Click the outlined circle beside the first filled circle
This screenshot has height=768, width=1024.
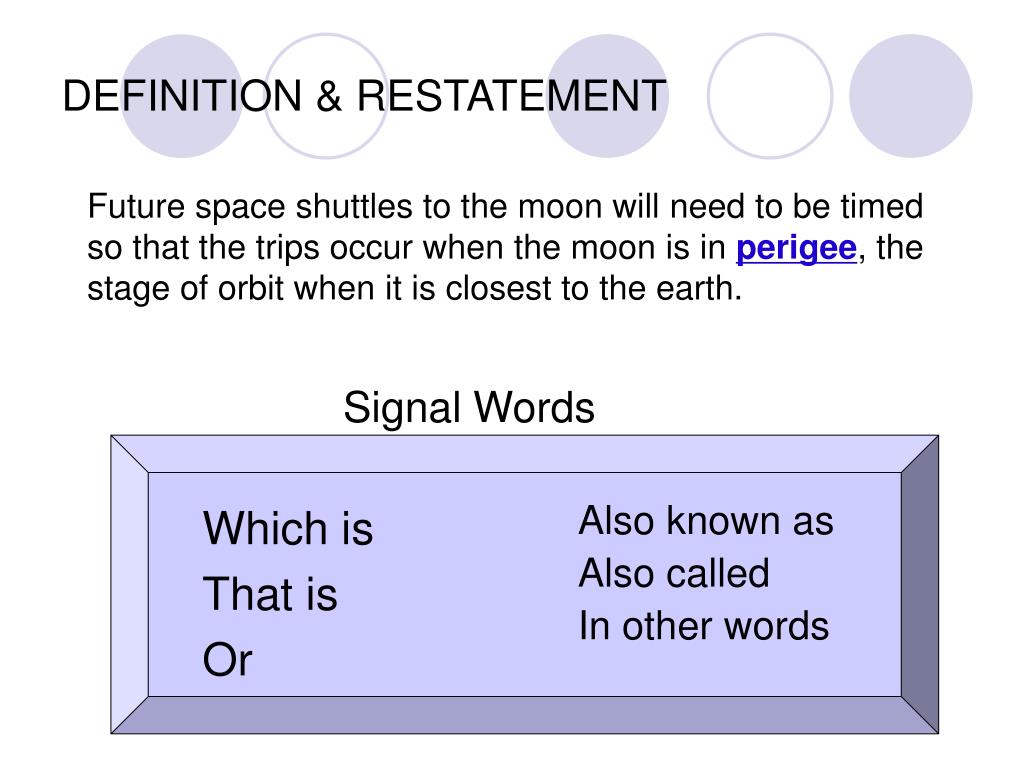[326, 96]
